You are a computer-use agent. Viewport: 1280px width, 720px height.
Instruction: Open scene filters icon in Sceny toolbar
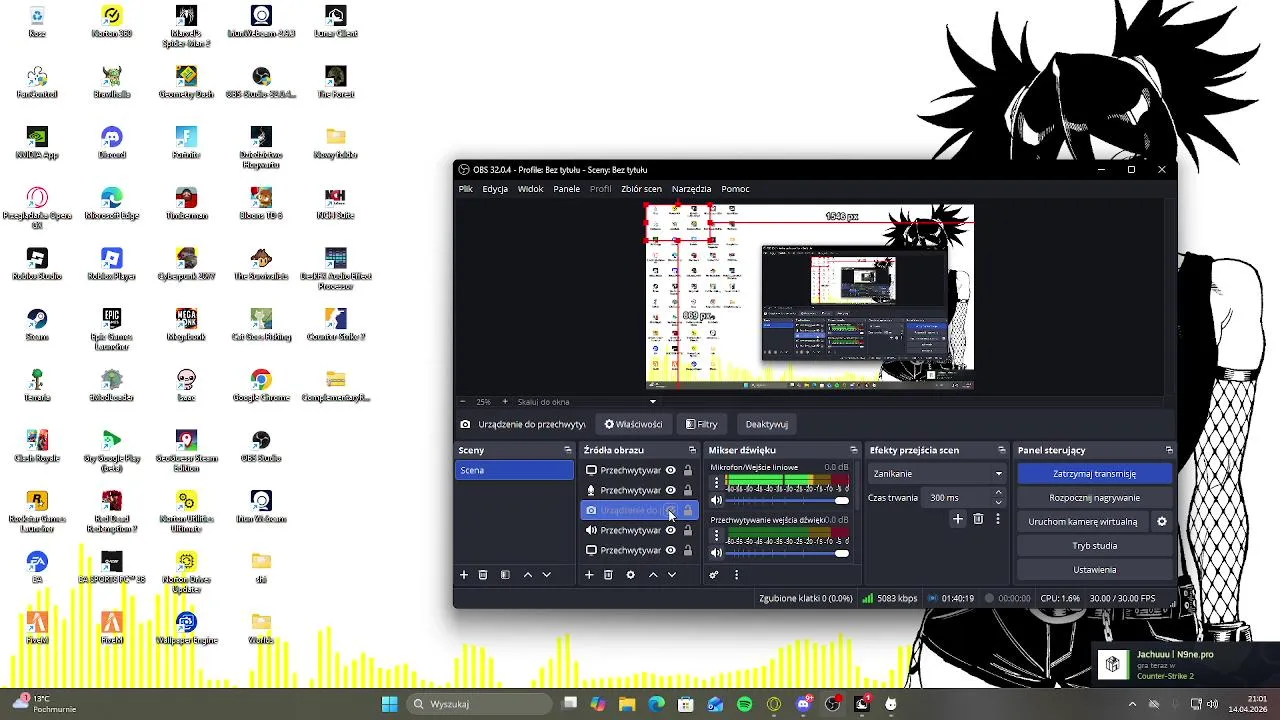[x=505, y=575]
